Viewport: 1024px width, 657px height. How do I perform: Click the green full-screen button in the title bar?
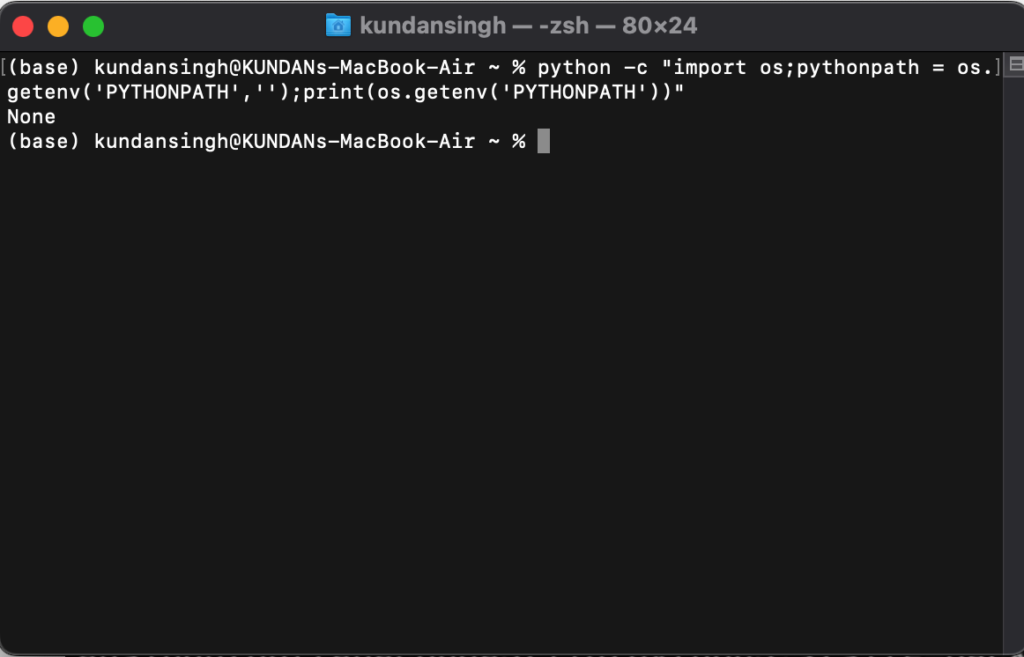click(x=92, y=26)
